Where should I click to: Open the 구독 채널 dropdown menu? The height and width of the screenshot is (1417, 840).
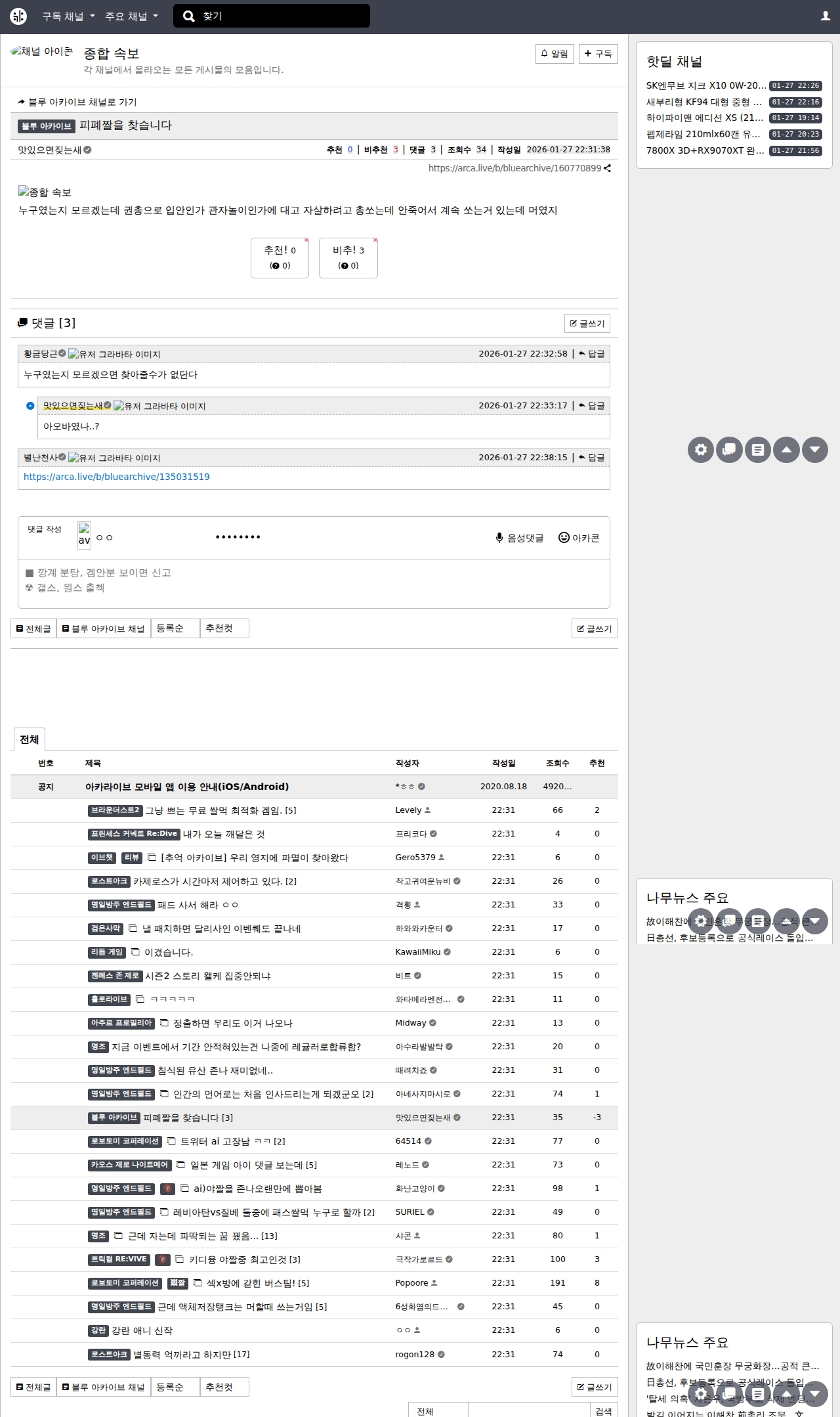click(x=68, y=16)
